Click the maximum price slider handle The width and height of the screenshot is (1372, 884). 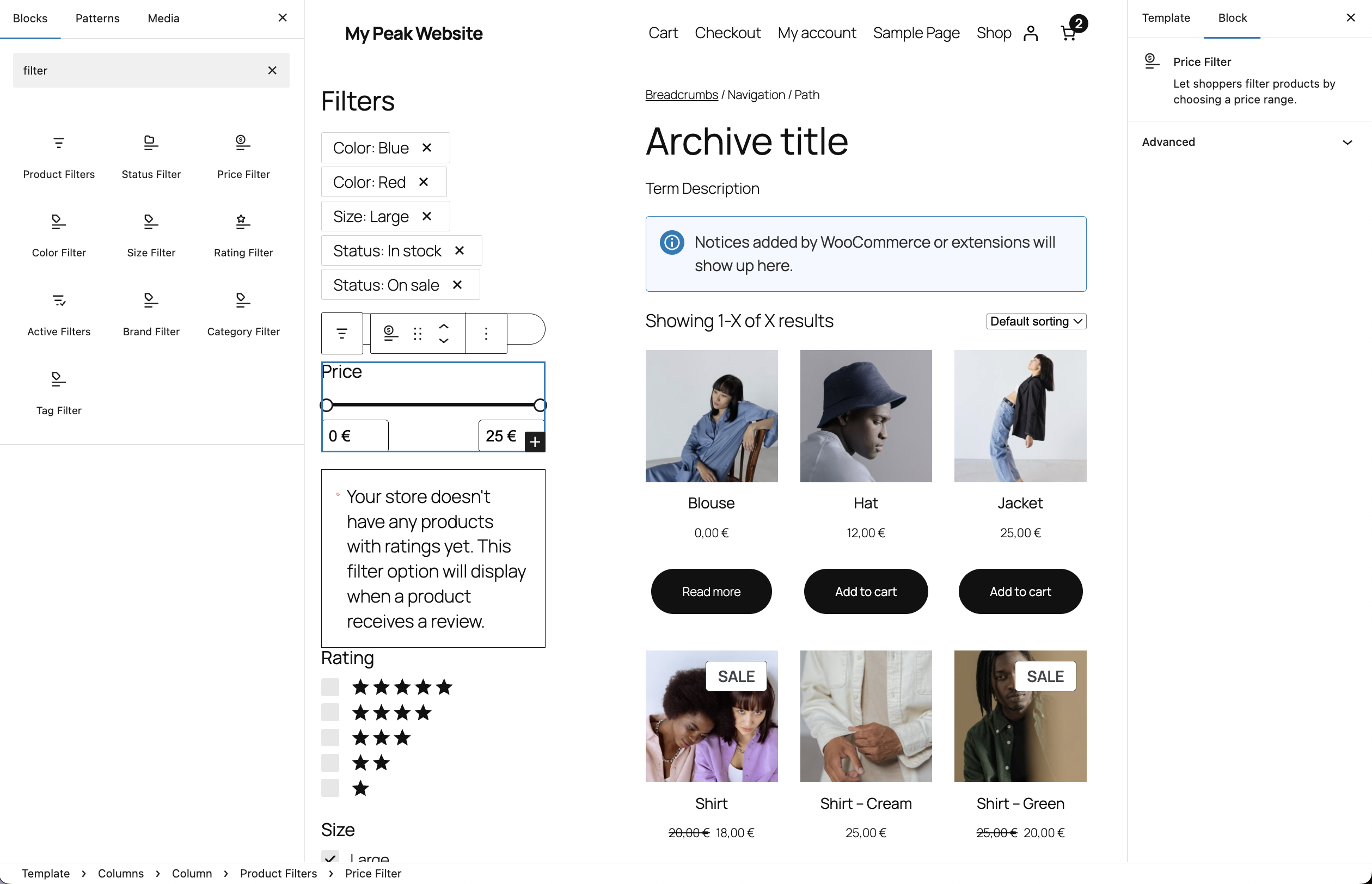pyautogui.click(x=540, y=406)
